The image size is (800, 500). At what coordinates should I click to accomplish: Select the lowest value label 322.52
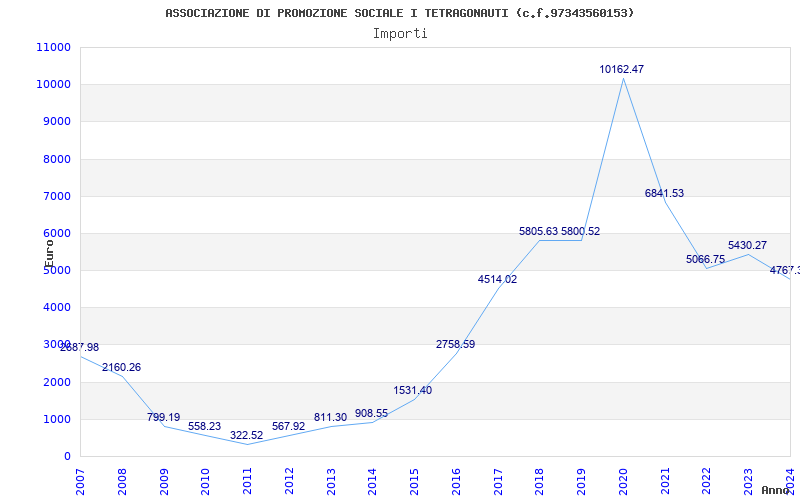click(x=247, y=435)
